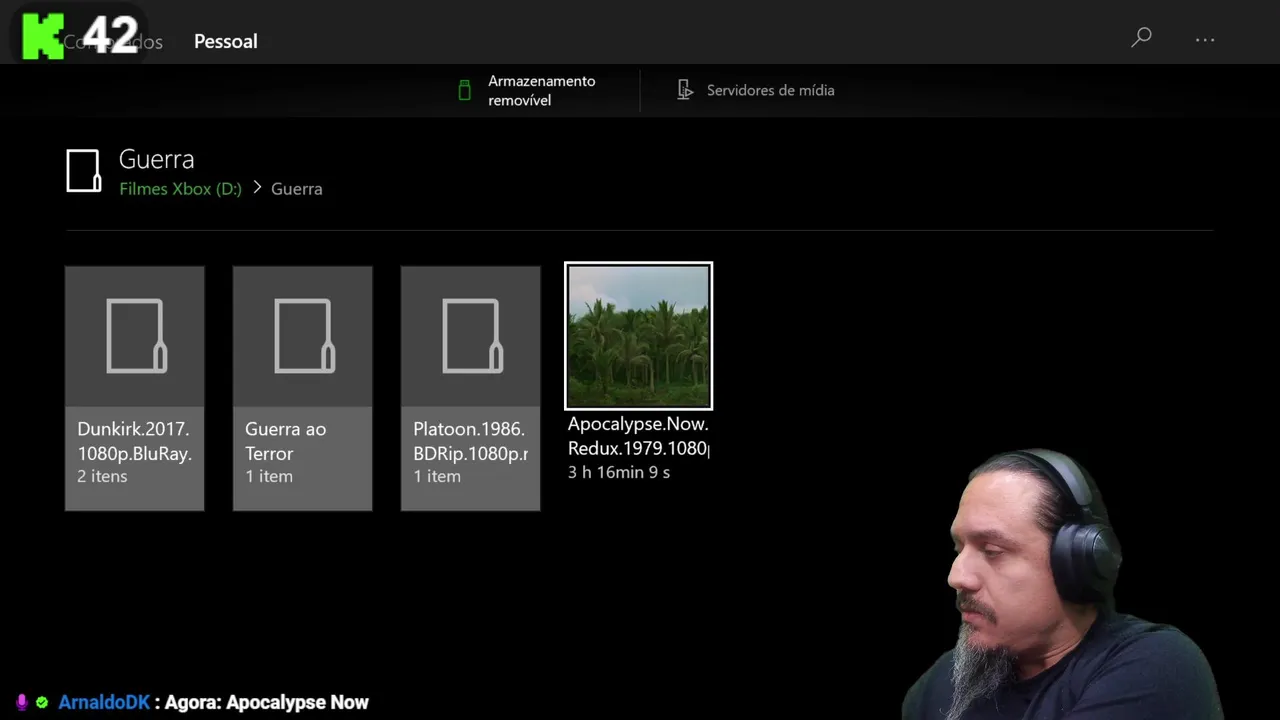Click the Guerra page title
This screenshot has height=720, width=1280.
156,159
